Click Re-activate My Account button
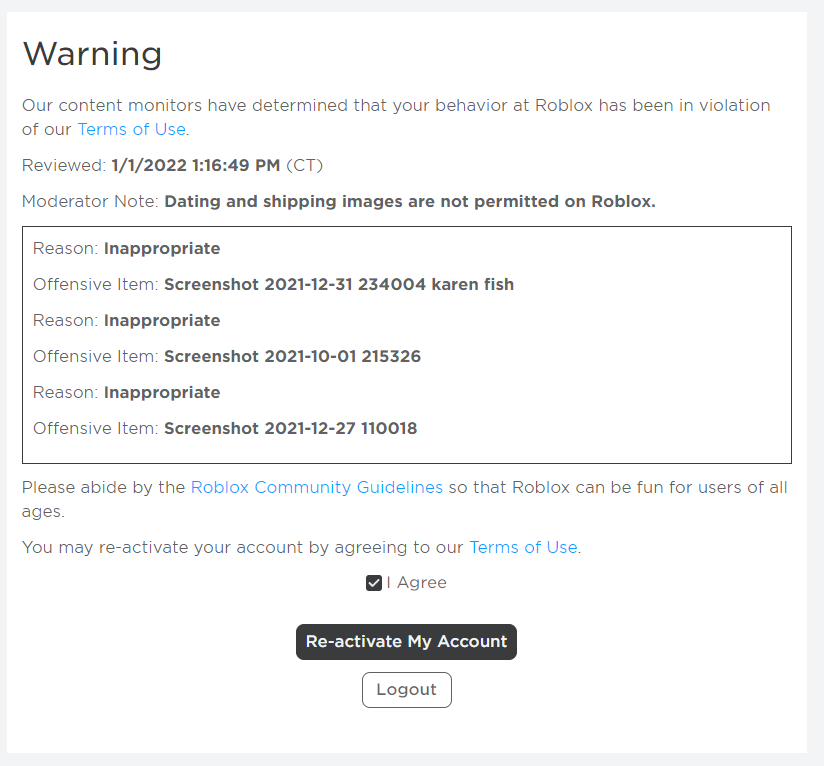 tap(406, 641)
